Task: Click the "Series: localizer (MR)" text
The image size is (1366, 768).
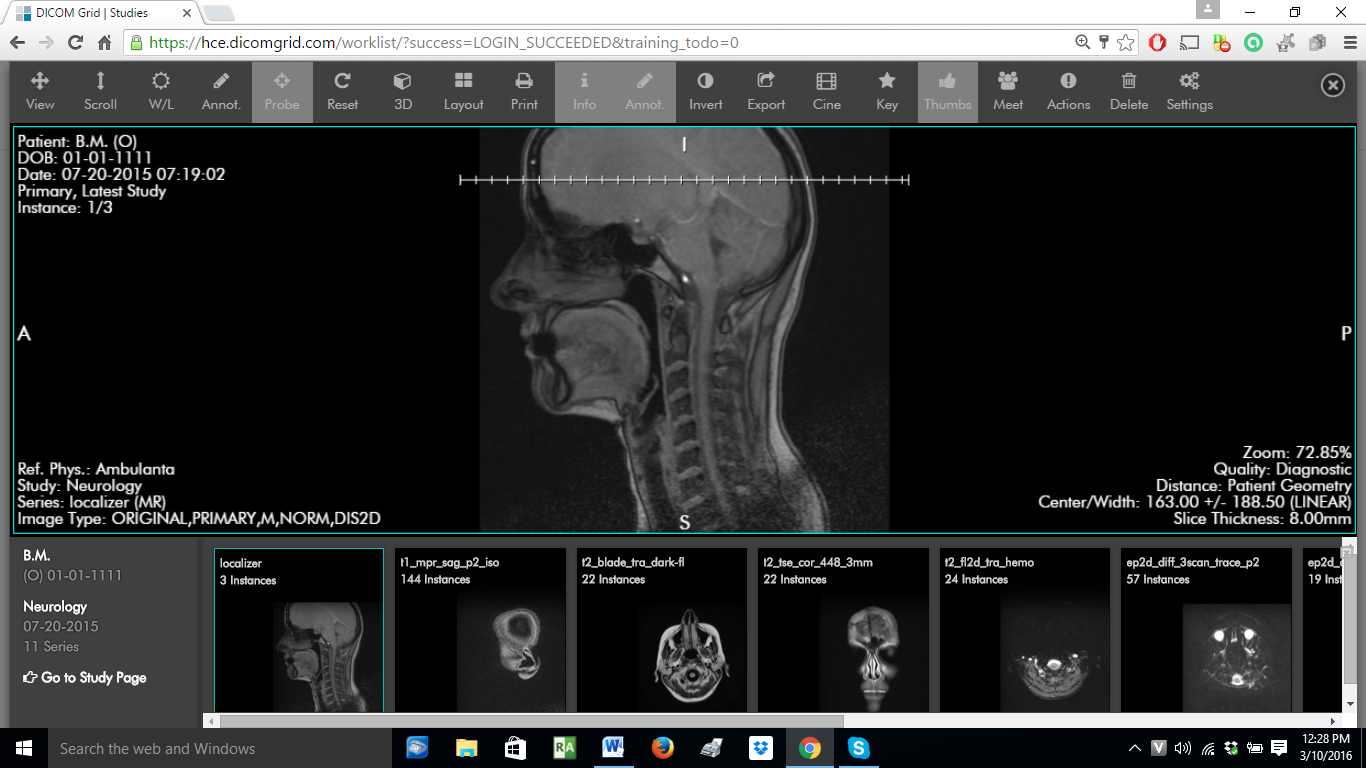Action: (92, 502)
